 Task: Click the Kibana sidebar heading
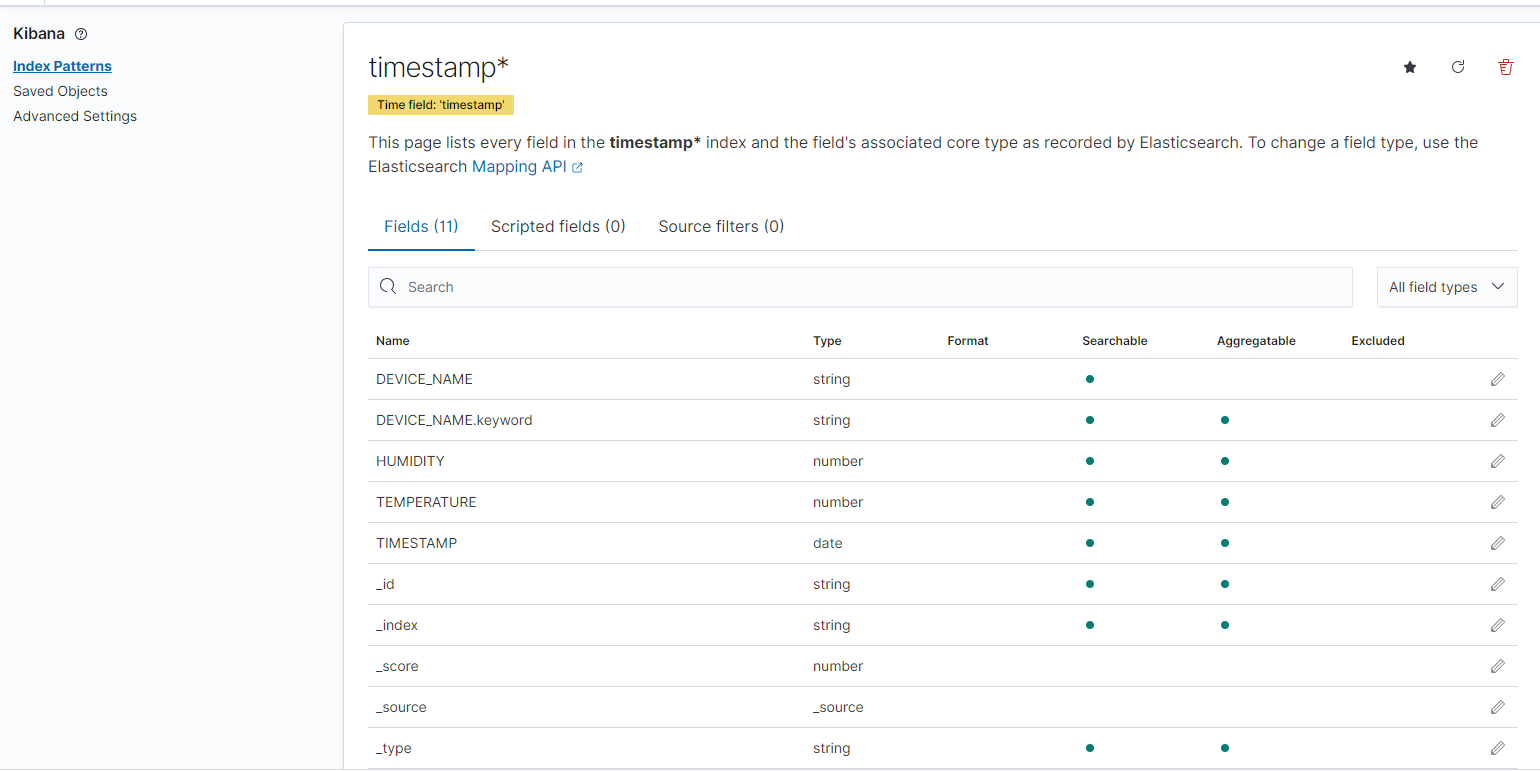(x=39, y=34)
